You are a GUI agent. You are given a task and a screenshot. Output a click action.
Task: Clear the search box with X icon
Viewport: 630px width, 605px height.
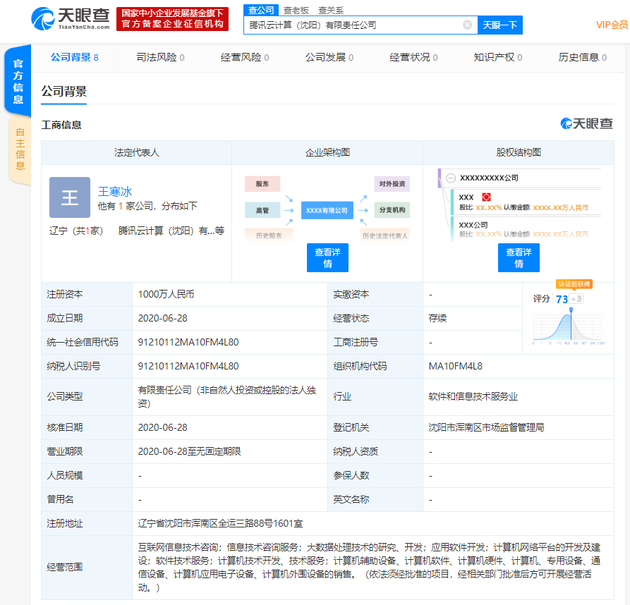coord(467,25)
